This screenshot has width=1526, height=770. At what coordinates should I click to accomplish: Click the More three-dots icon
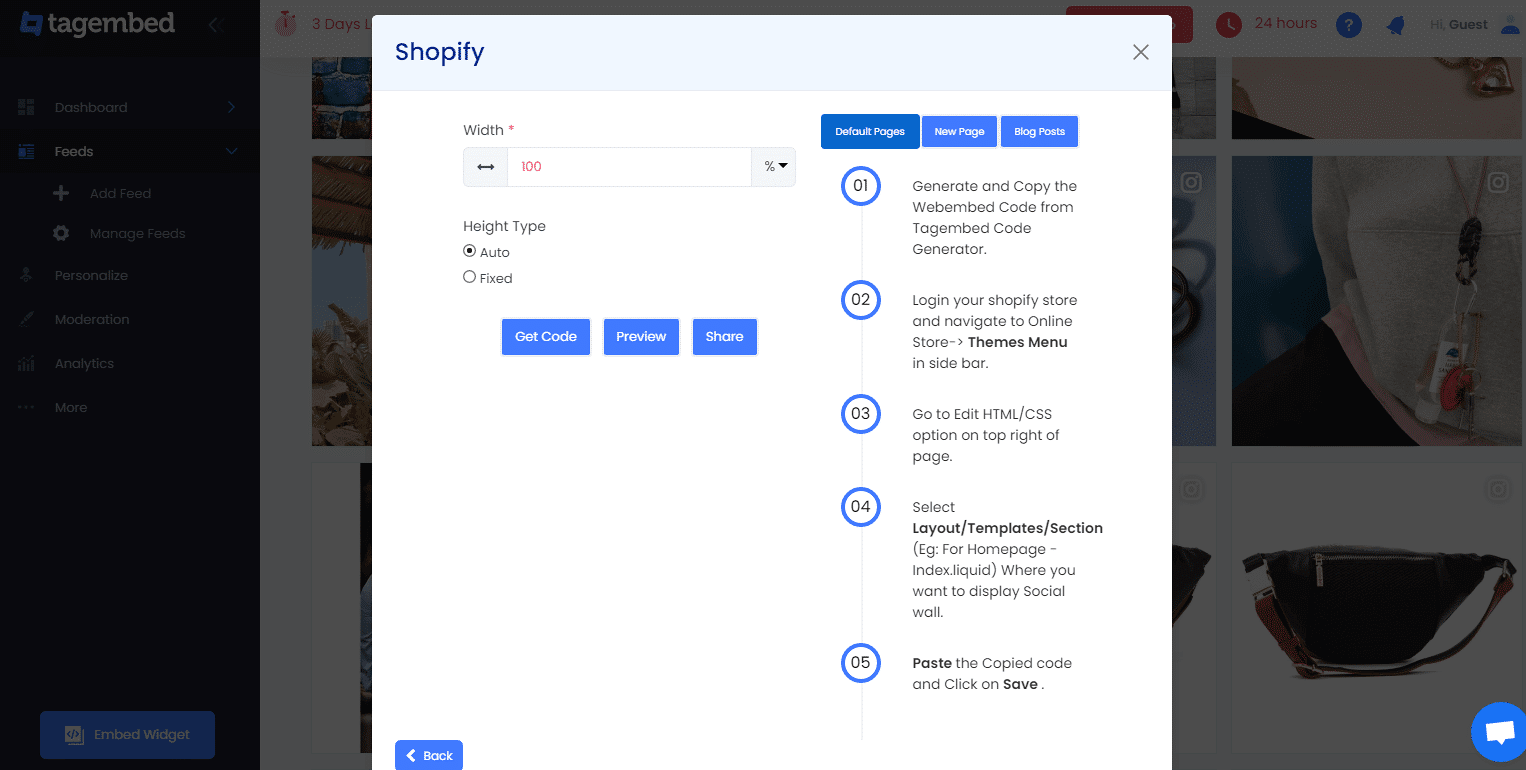[26, 407]
